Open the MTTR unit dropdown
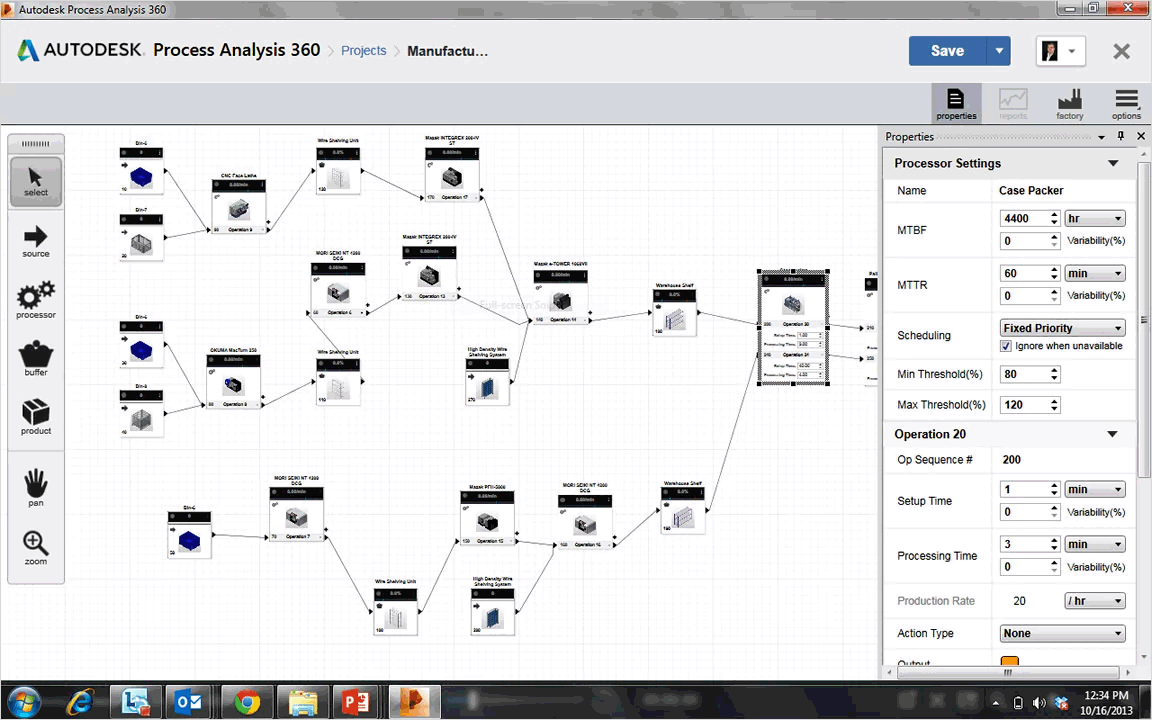 [1095, 273]
